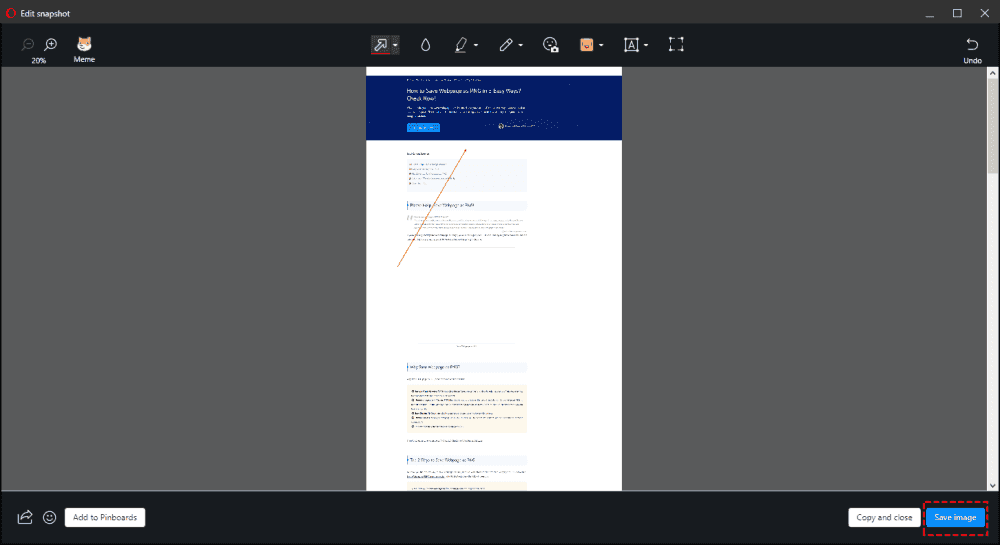1000x545 pixels.
Task: Click the zoom out magnifier icon
Action: click(x=27, y=45)
